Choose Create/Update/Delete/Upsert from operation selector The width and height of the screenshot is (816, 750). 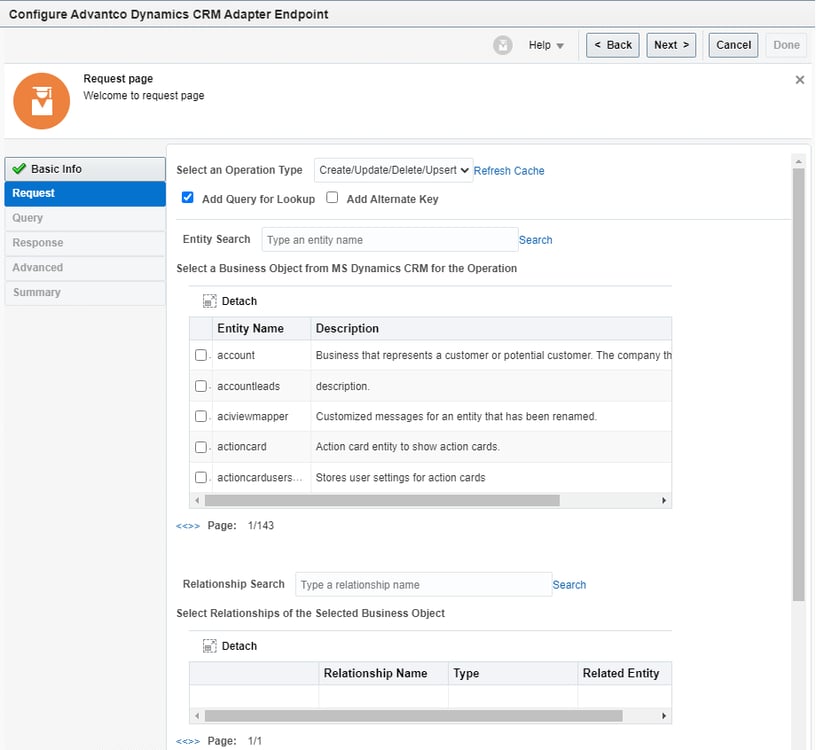click(393, 170)
